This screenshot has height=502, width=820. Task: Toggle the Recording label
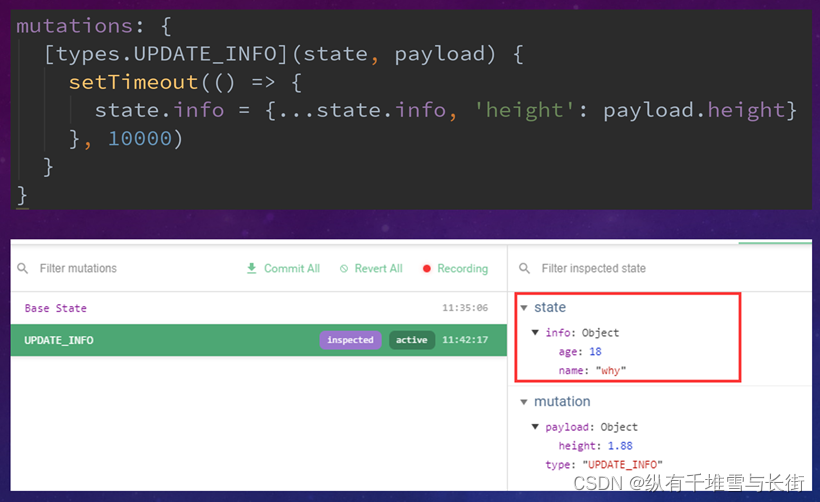[462, 268]
